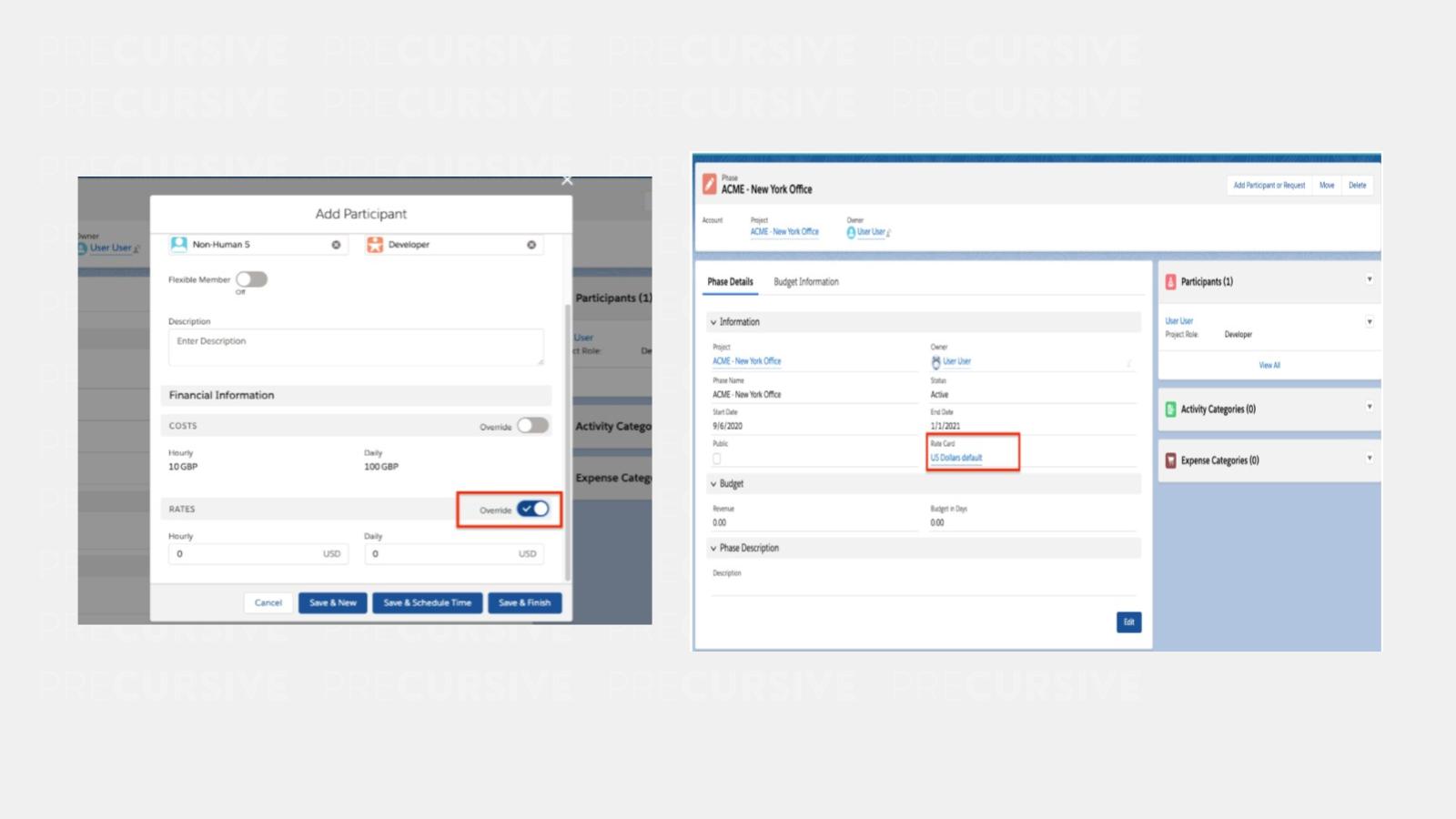This screenshot has height=819, width=1456.
Task: Open the US Dollars default rate card link
Action: tap(955, 458)
